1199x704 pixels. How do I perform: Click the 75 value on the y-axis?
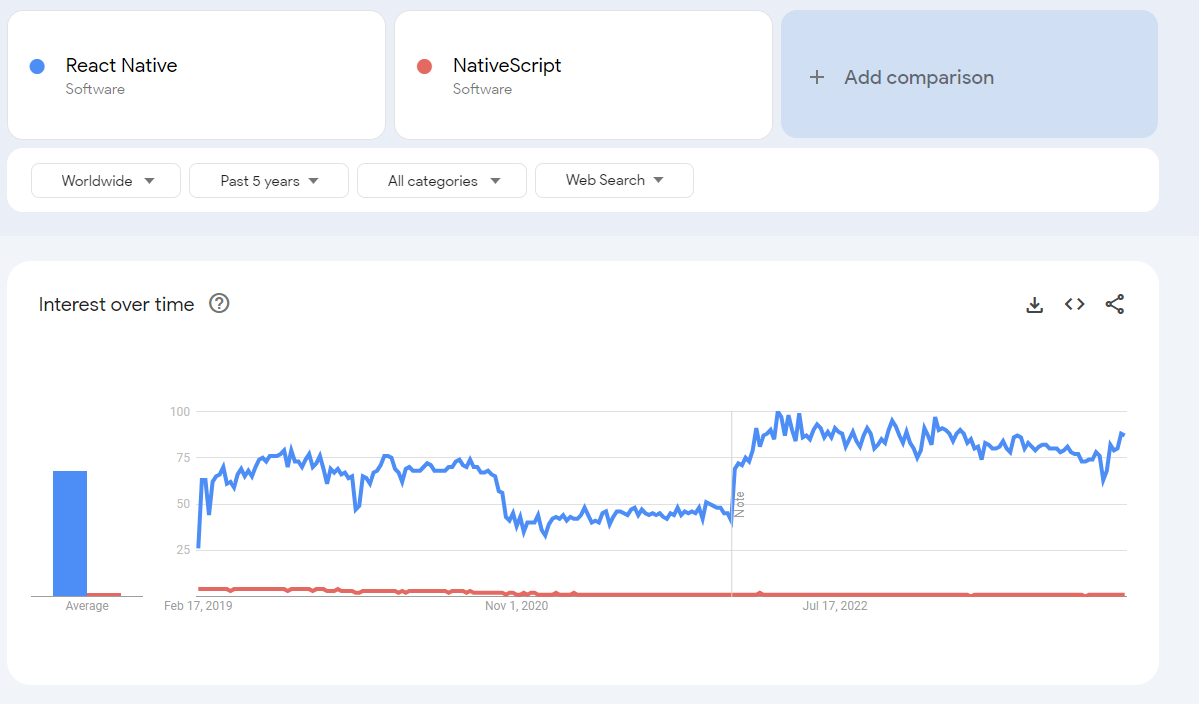[183, 457]
